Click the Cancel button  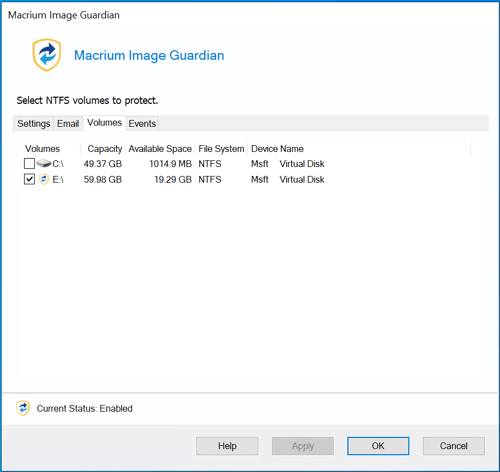(x=454, y=446)
